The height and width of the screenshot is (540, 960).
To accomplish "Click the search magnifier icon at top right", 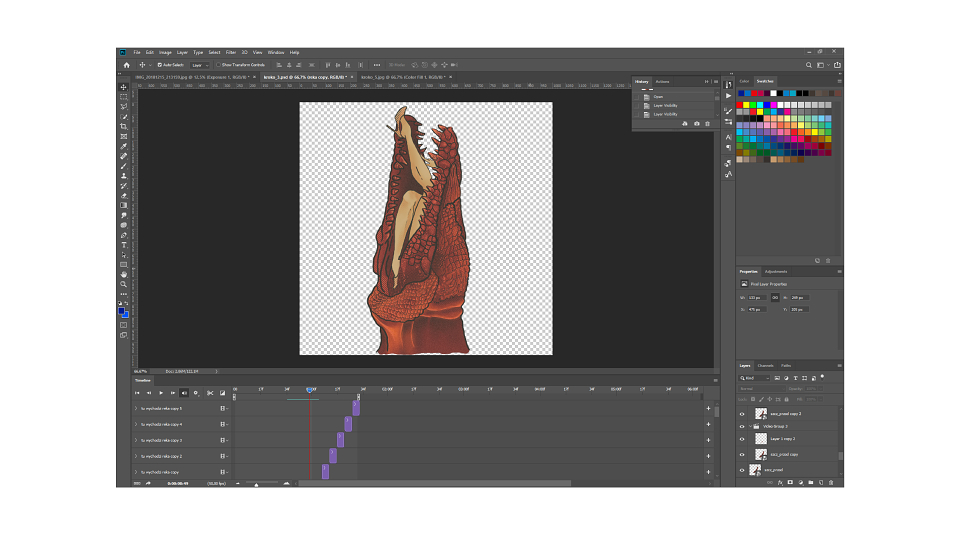I will pos(809,65).
